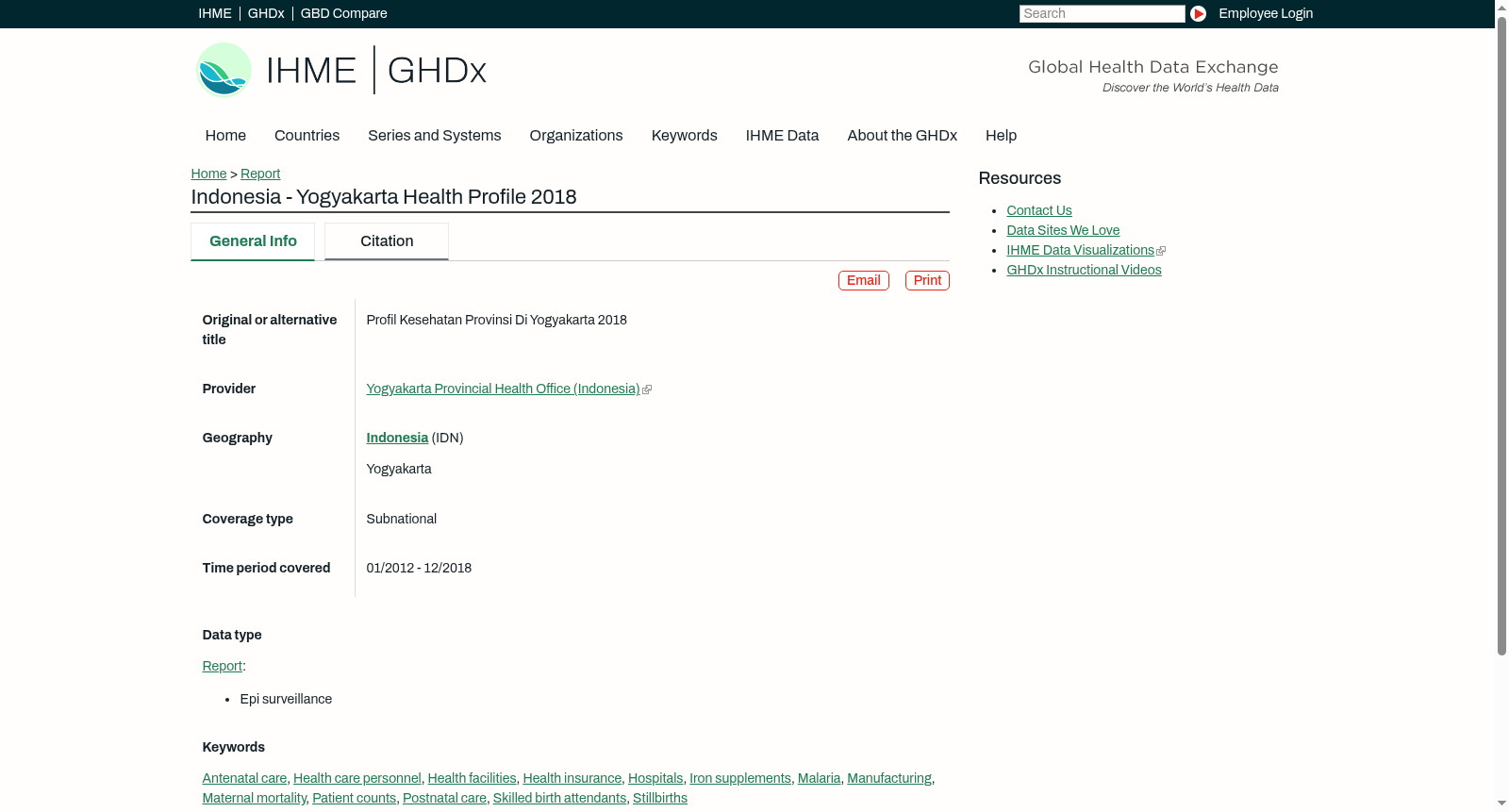This screenshot has height=812, width=1509.
Task: Open the Manufacturing keyword link
Action: pos(889,778)
